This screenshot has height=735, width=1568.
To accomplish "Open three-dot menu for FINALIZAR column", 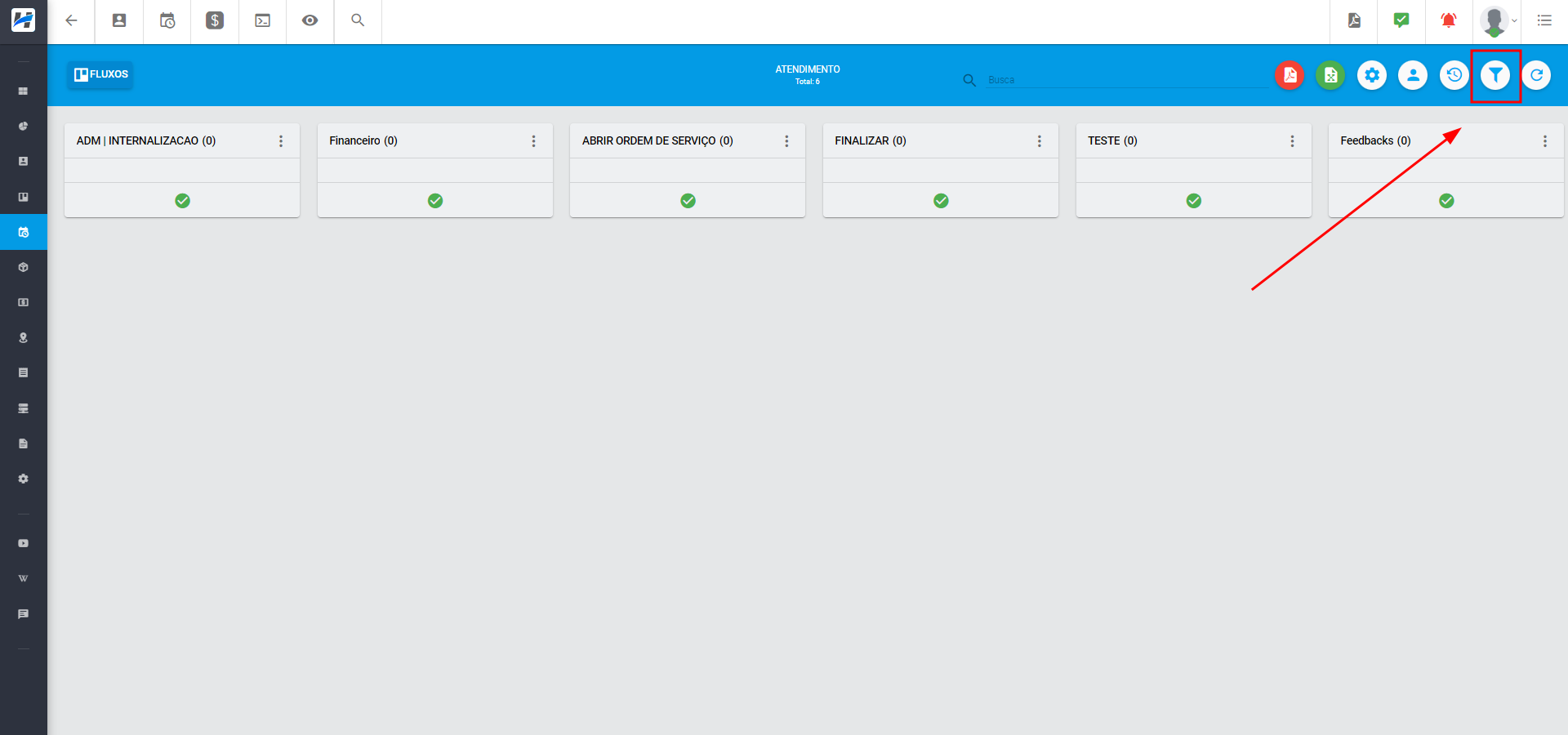I will pyautogui.click(x=1039, y=141).
